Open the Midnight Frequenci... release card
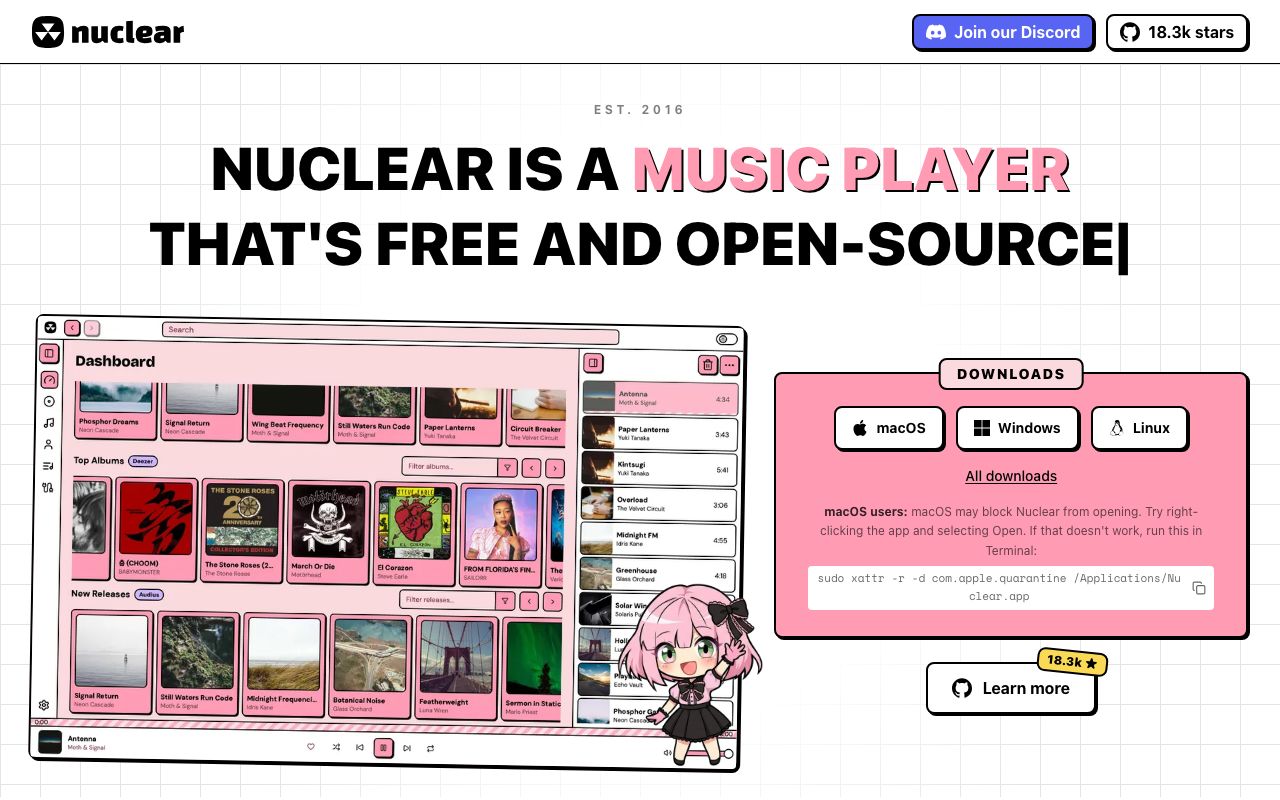1280x800 pixels. tap(284, 666)
